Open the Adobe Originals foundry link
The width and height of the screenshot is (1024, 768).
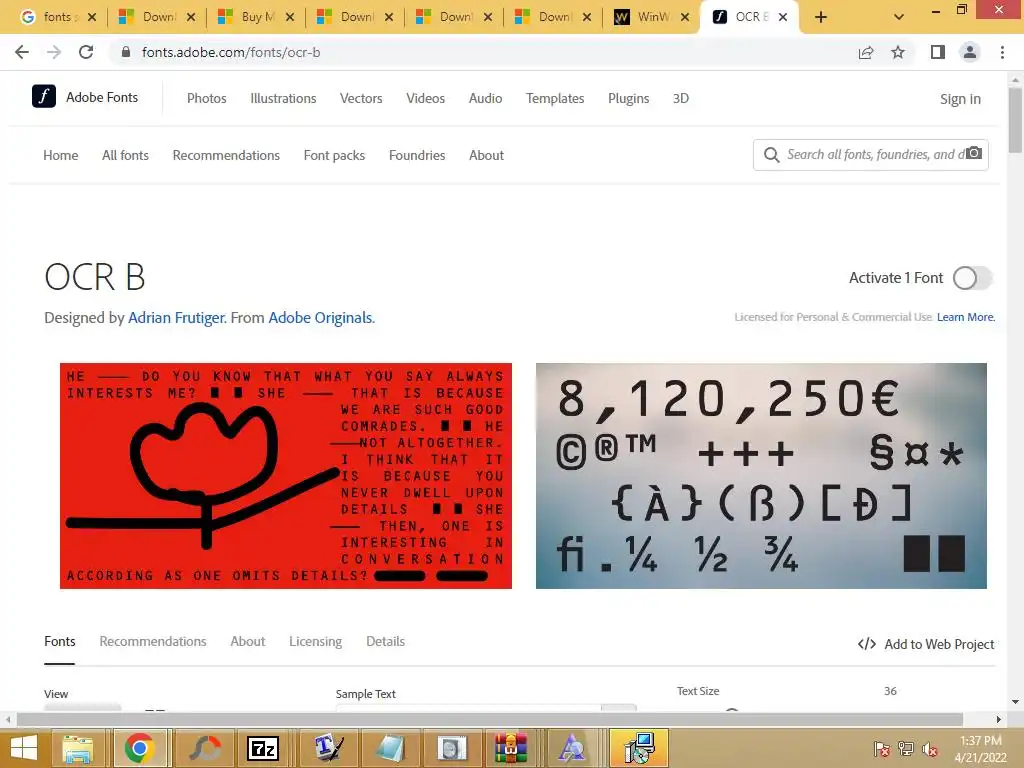click(321, 317)
